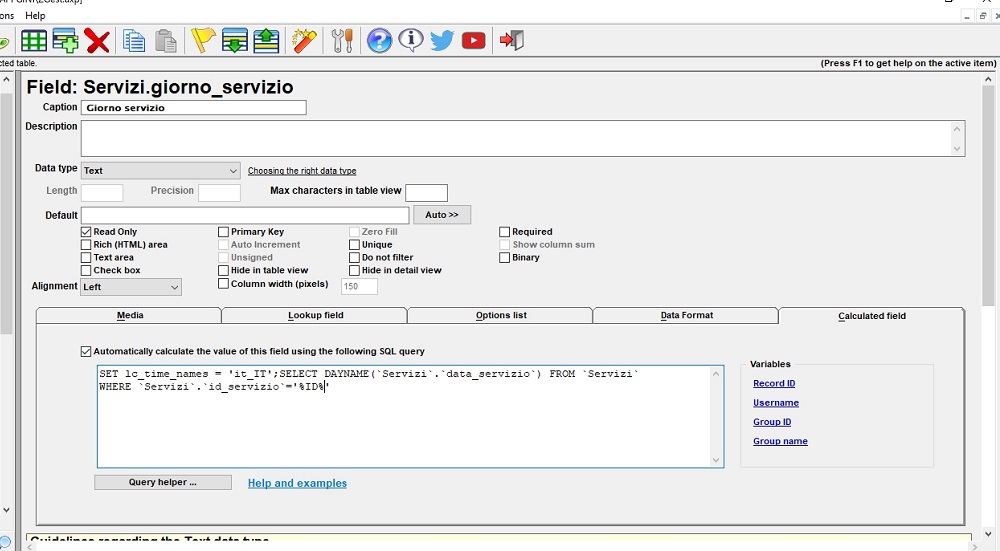Image resolution: width=1000 pixels, height=551 pixels.
Task: Click the Query helper button
Action: point(163,482)
